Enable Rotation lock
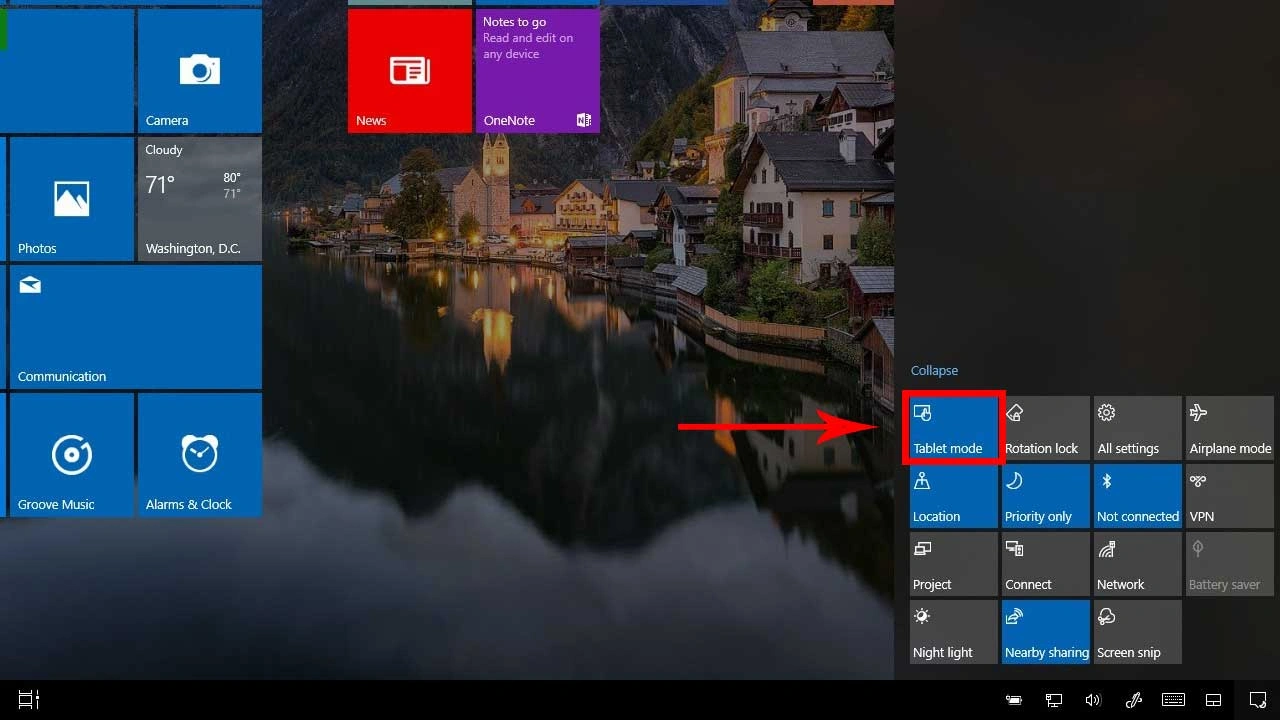The width and height of the screenshot is (1280, 720). pos(1045,427)
